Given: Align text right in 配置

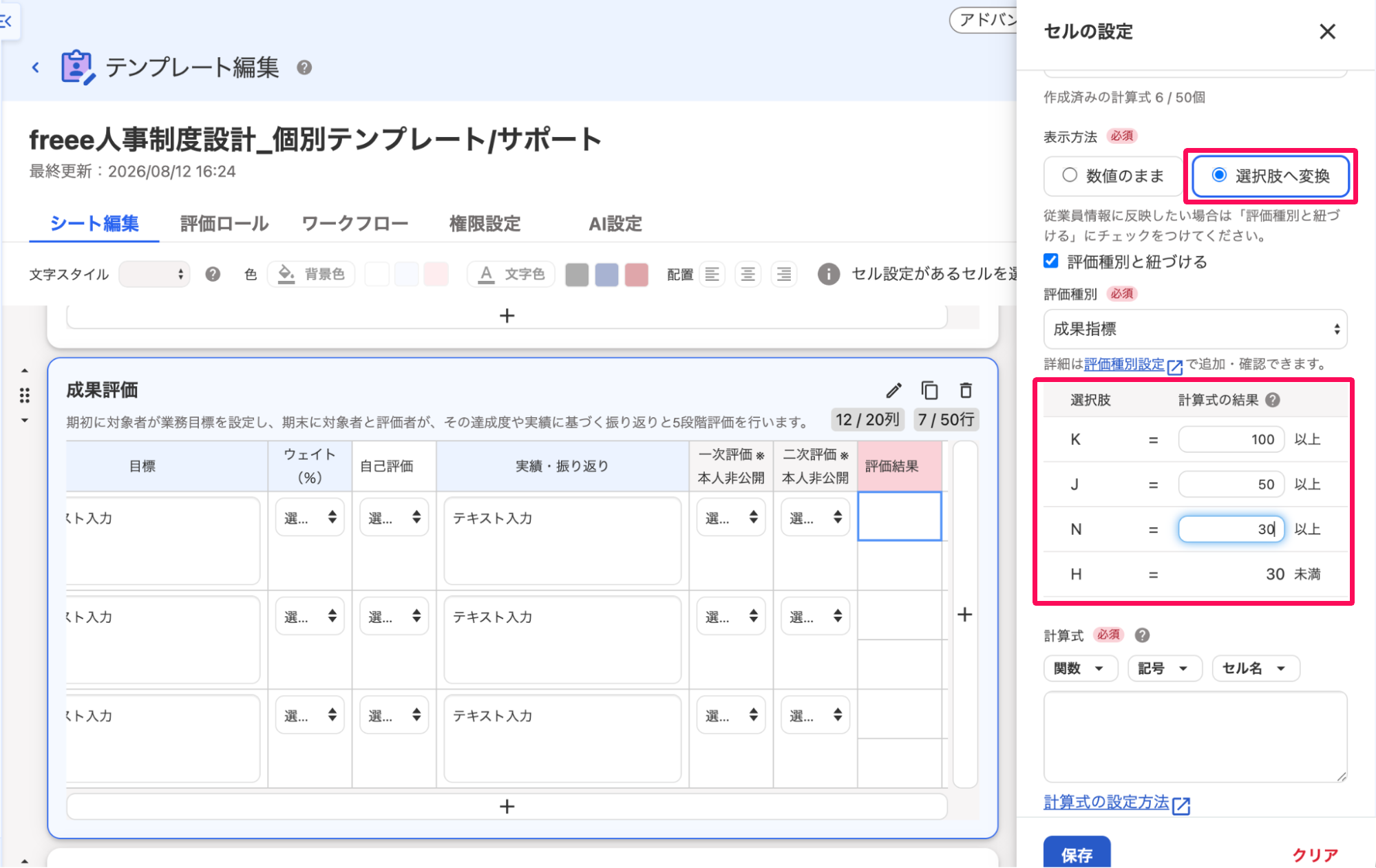Looking at the screenshot, I should [x=784, y=274].
